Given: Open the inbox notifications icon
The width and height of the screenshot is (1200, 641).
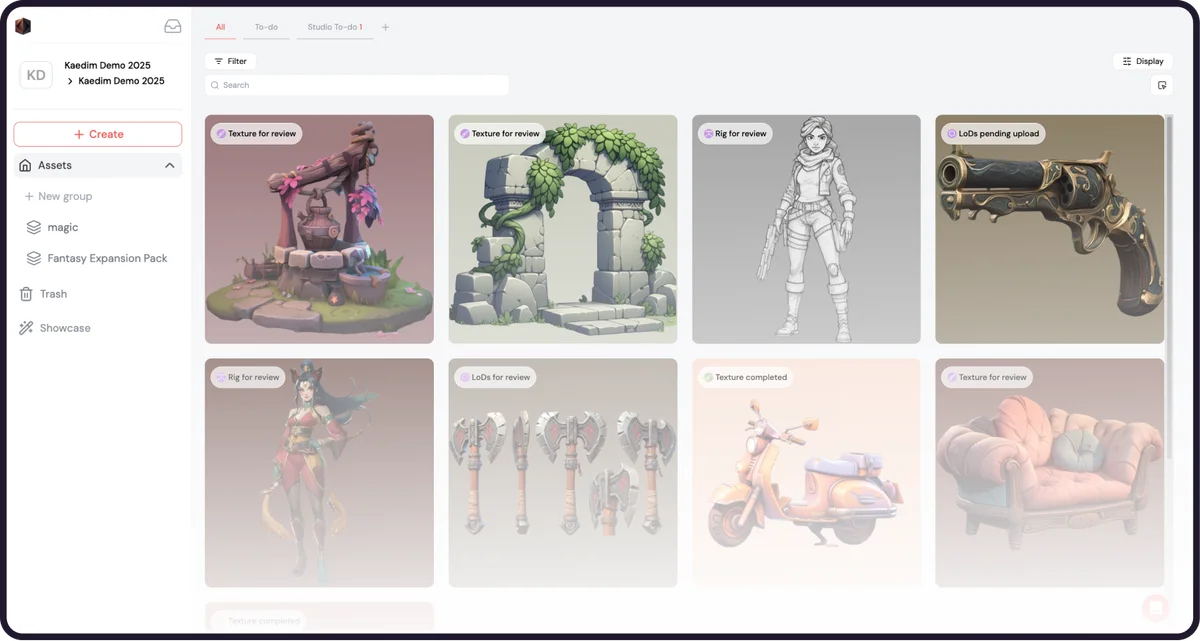Looking at the screenshot, I should (172, 25).
